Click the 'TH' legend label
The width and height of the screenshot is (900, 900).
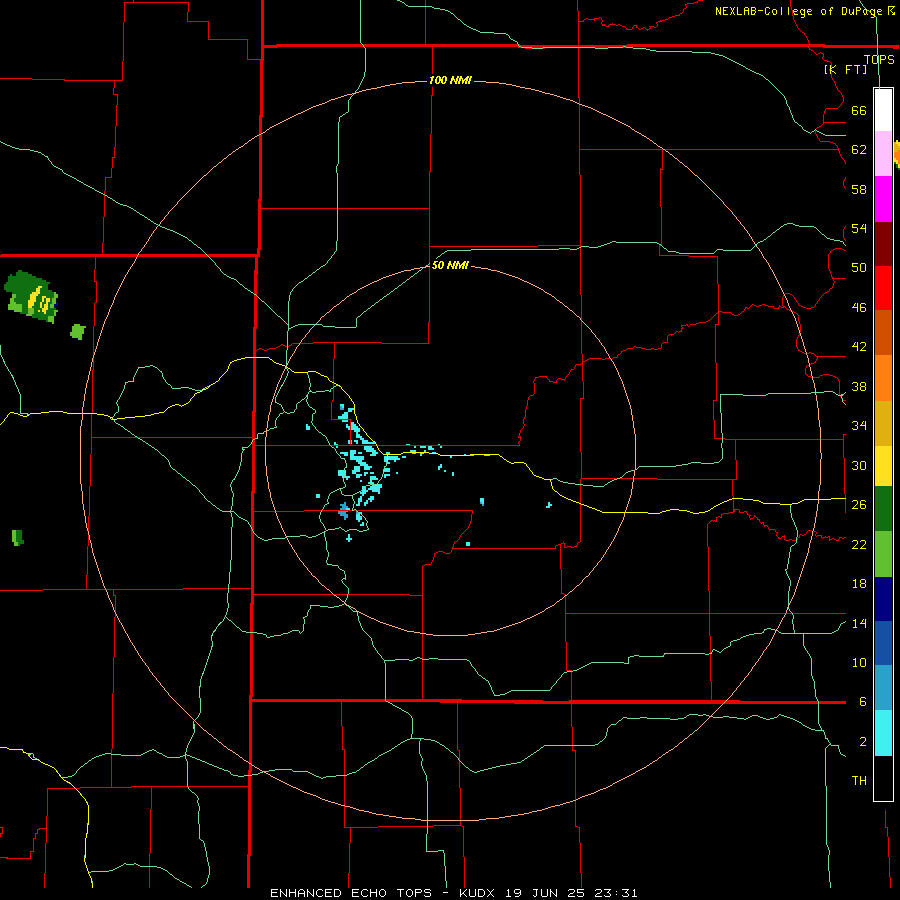pos(859,781)
